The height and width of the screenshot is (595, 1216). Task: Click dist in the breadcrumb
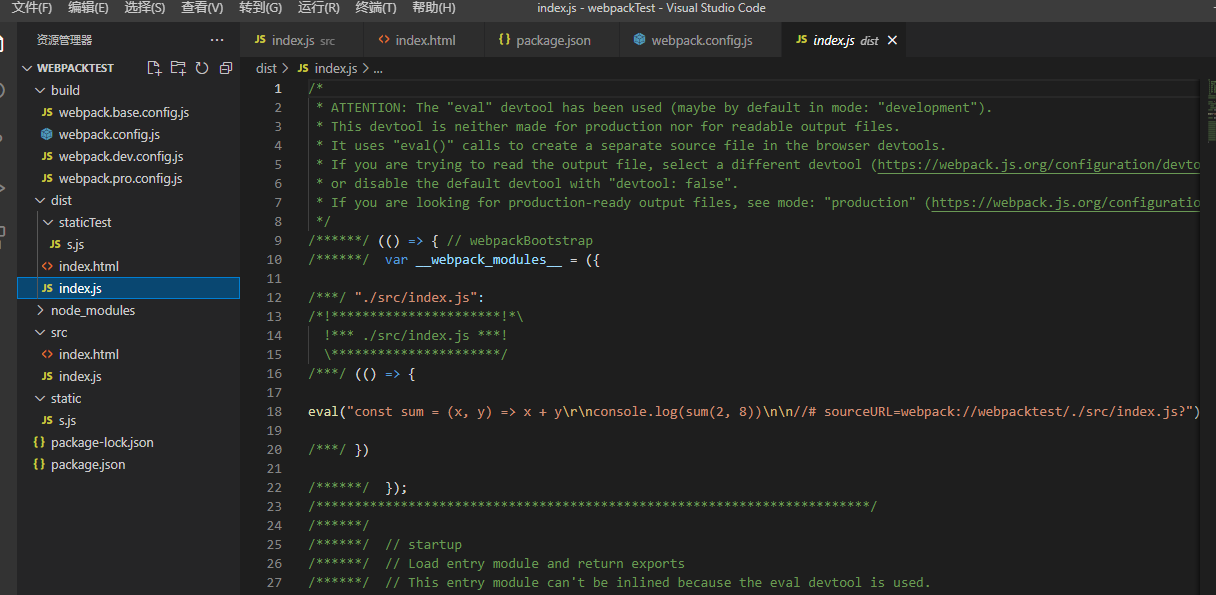point(266,68)
